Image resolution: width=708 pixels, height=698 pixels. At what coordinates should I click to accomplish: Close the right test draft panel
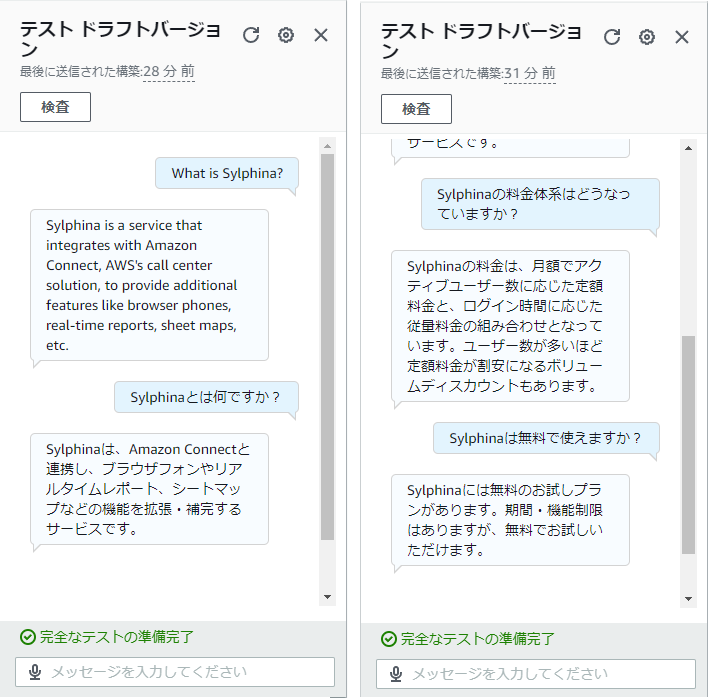[682, 37]
